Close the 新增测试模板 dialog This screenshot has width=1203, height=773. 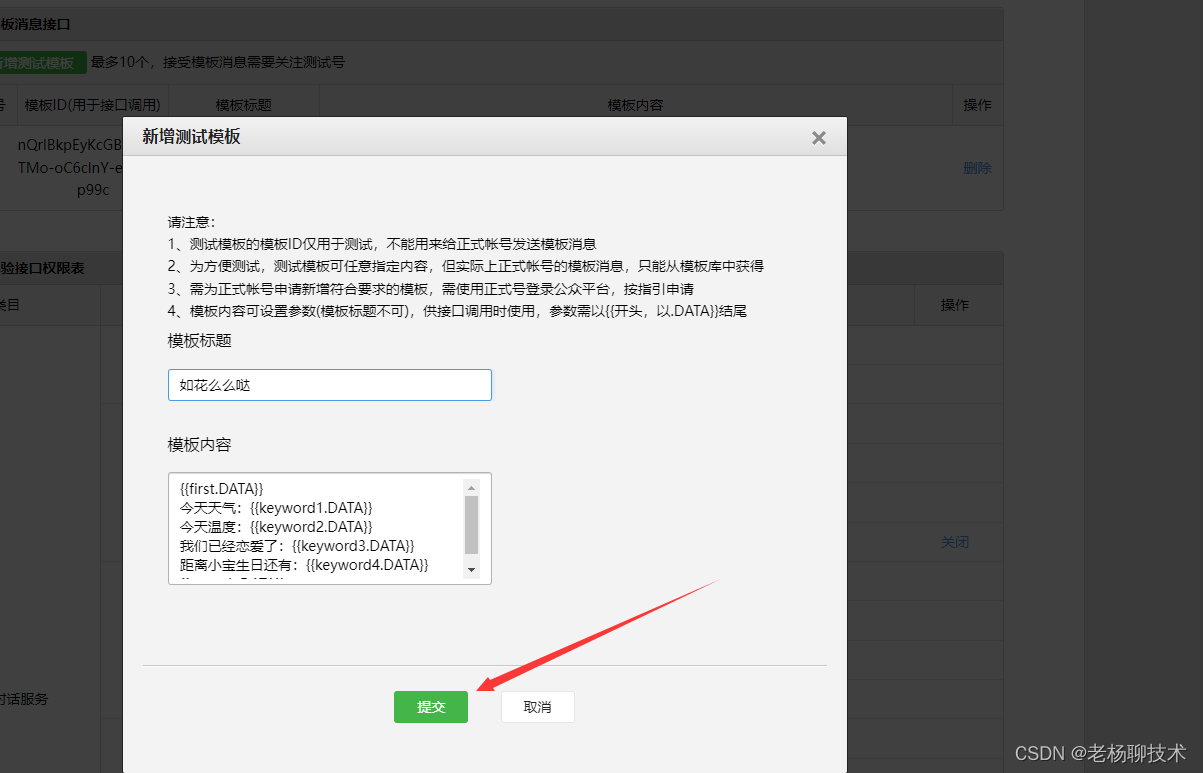pos(819,138)
